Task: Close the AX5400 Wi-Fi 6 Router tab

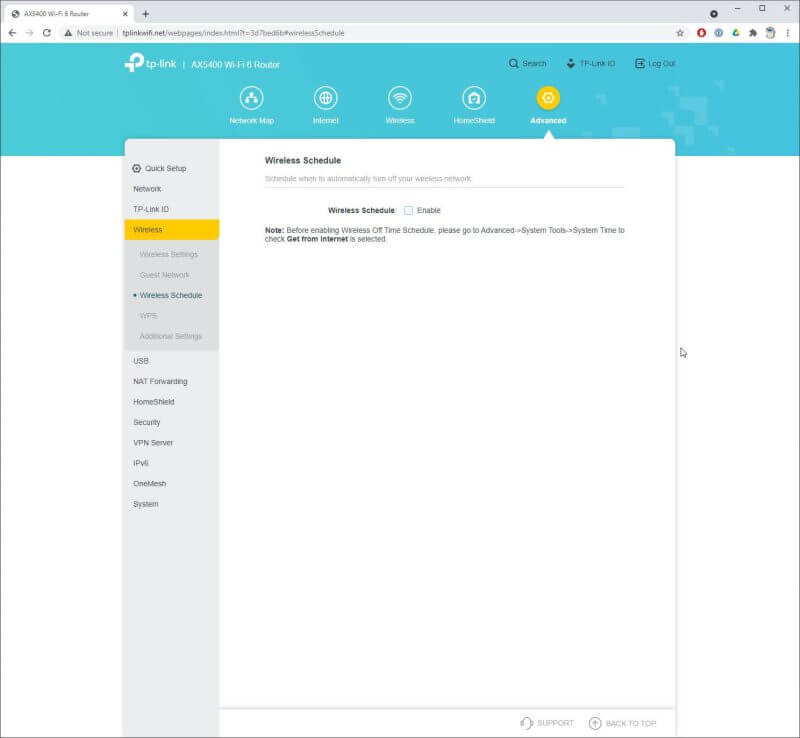Action: click(x=125, y=14)
